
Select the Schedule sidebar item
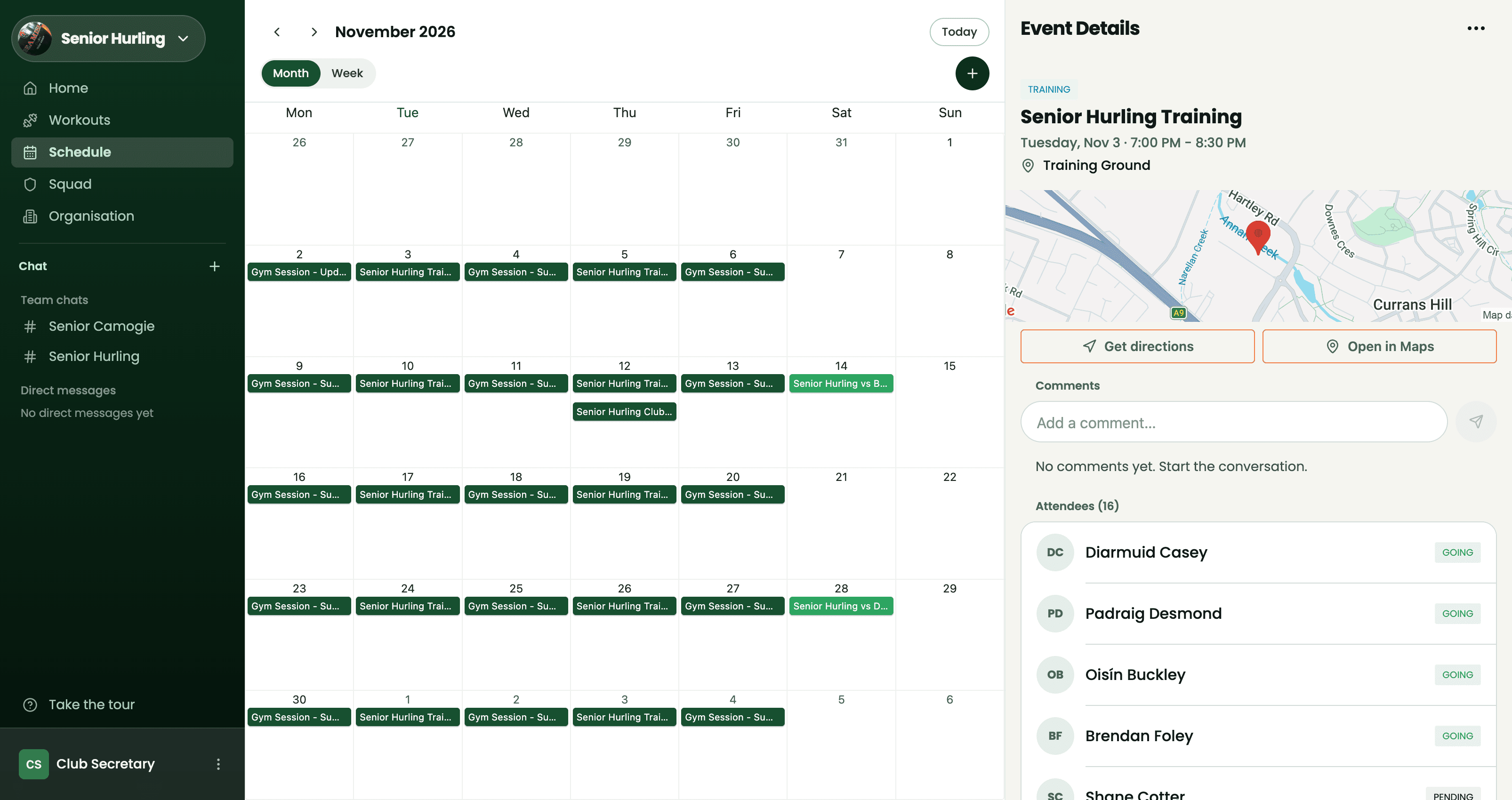122,152
